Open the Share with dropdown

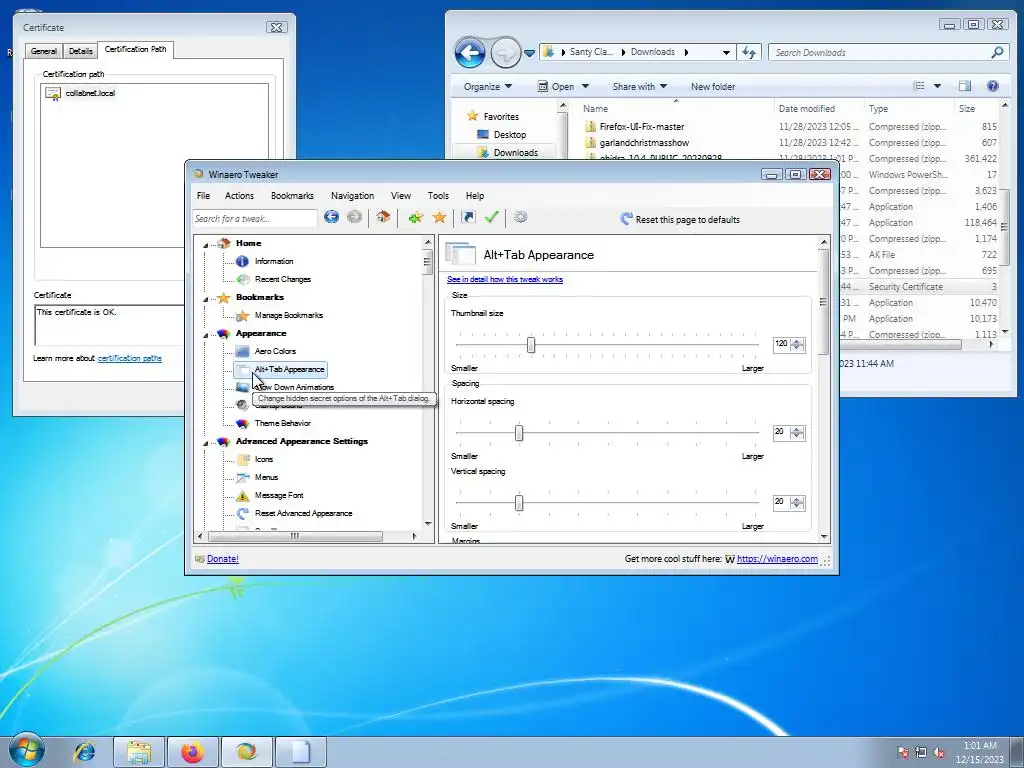pyautogui.click(x=639, y=87)
